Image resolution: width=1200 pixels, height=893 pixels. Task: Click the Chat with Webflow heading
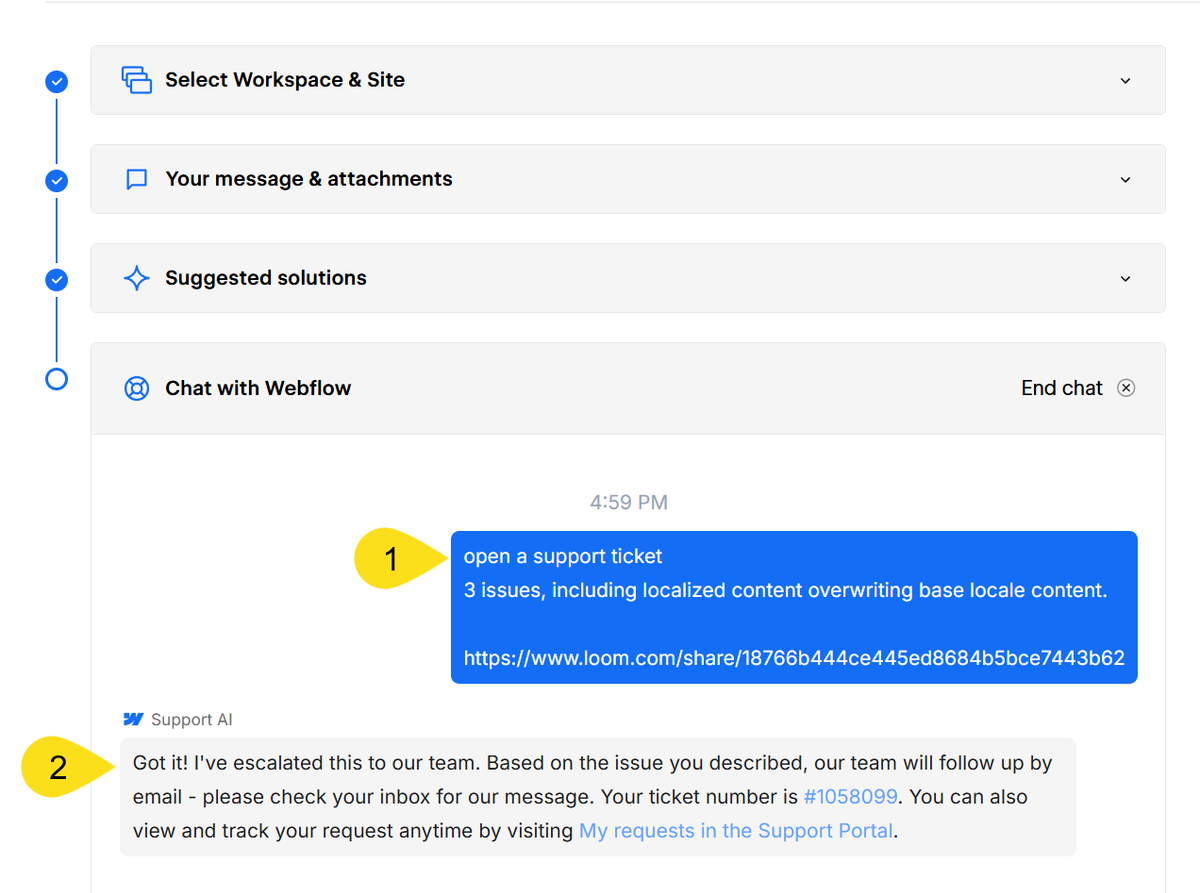[258, 388]
